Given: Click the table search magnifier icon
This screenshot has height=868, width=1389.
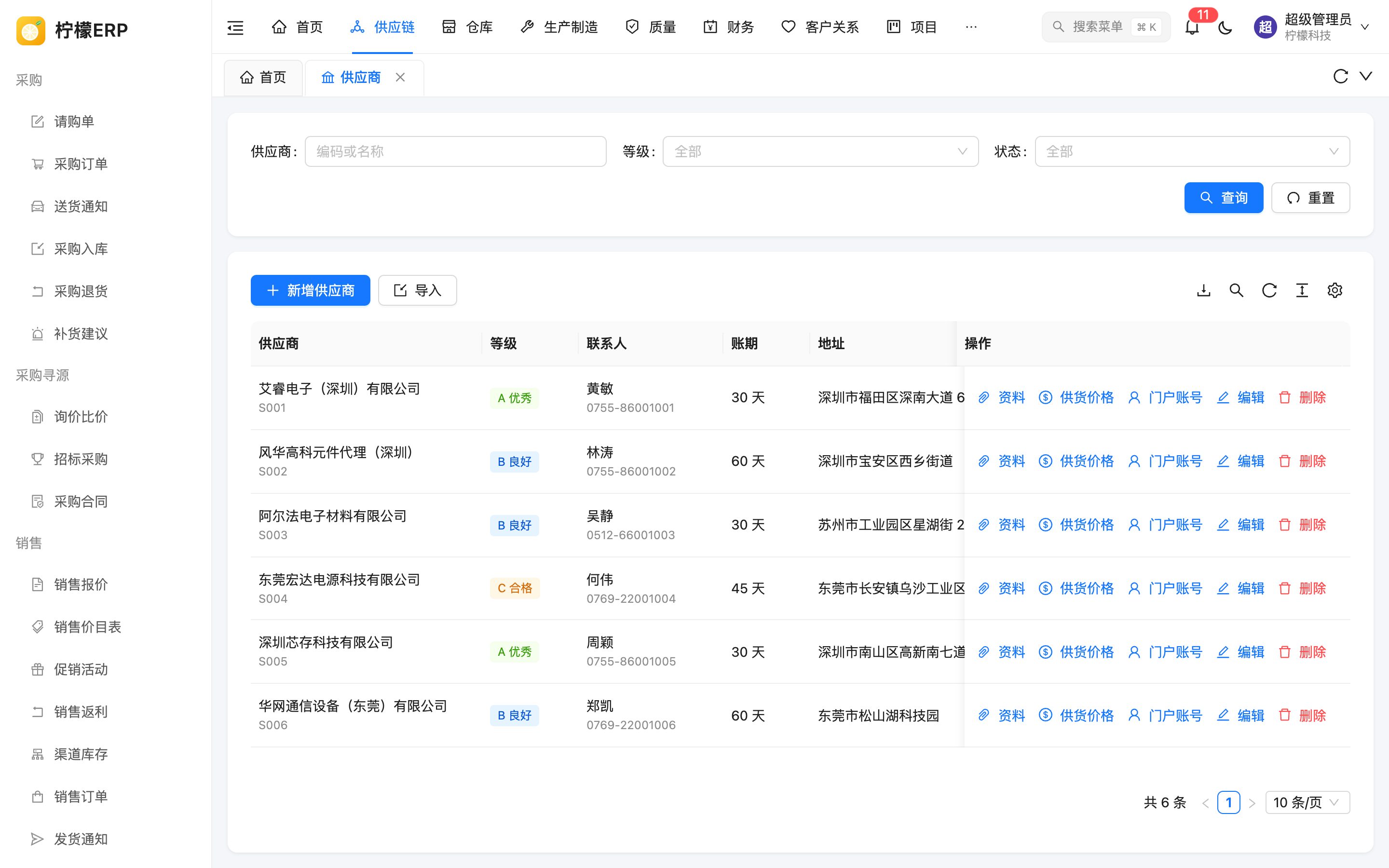Looking at the screenshot, I should 1236,290.
